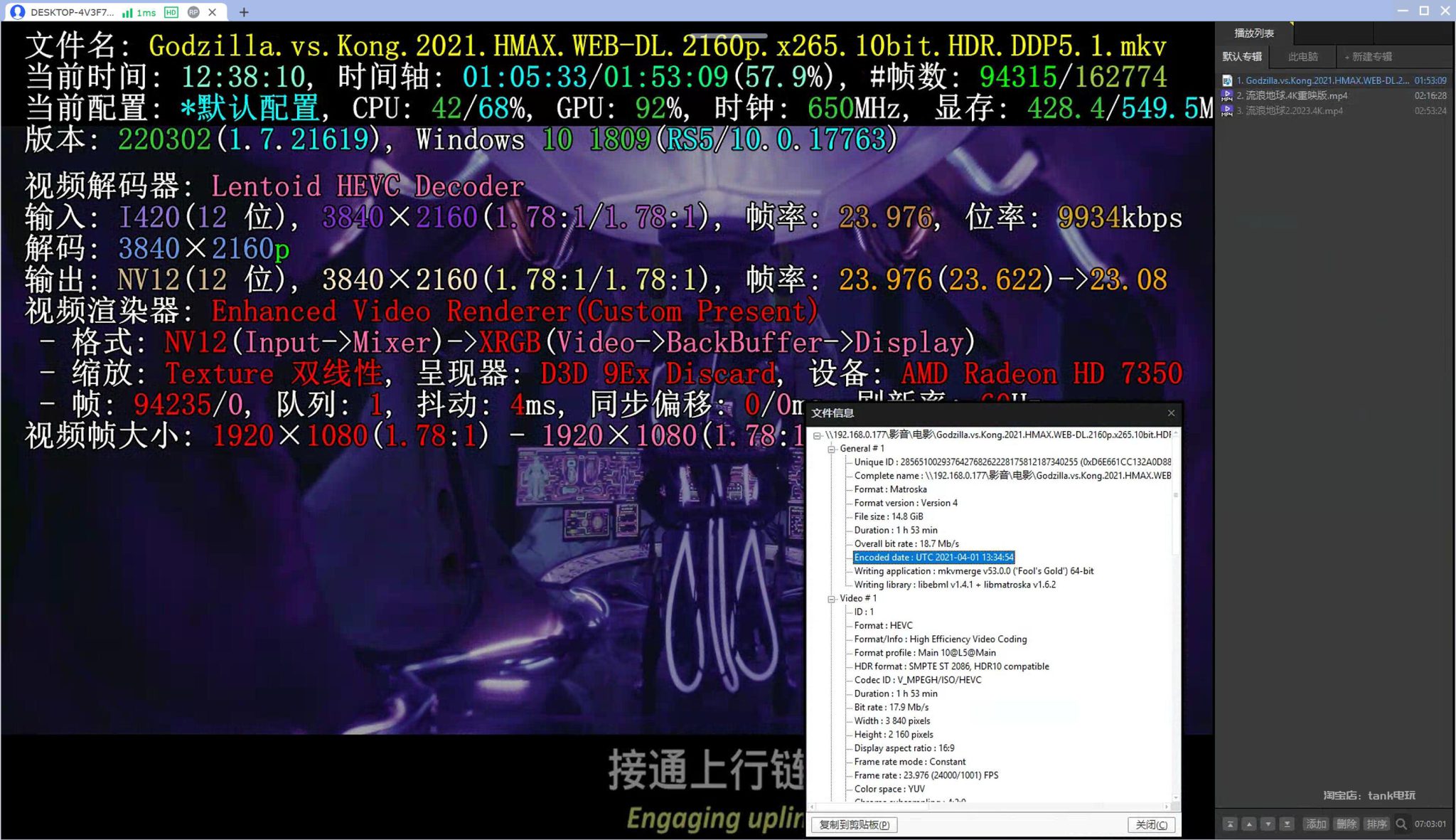Collapse the Video #1 tree node
Viewport: 1456px width, 840px height.
832,598
